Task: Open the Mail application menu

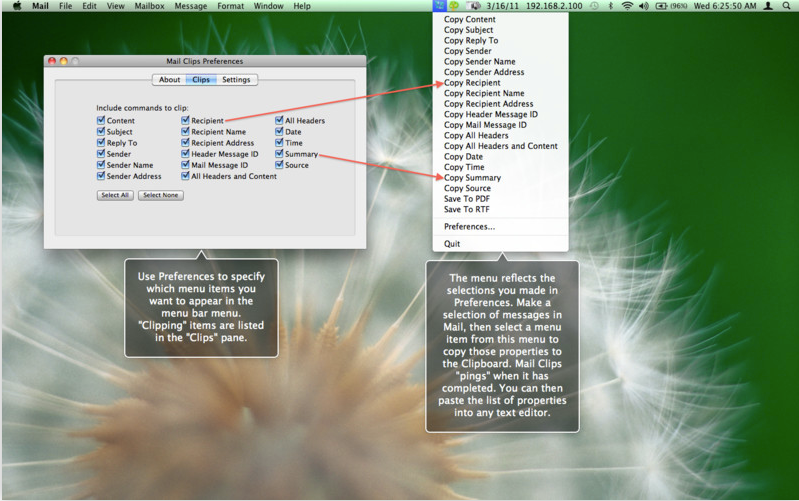Action: (40, 6)
